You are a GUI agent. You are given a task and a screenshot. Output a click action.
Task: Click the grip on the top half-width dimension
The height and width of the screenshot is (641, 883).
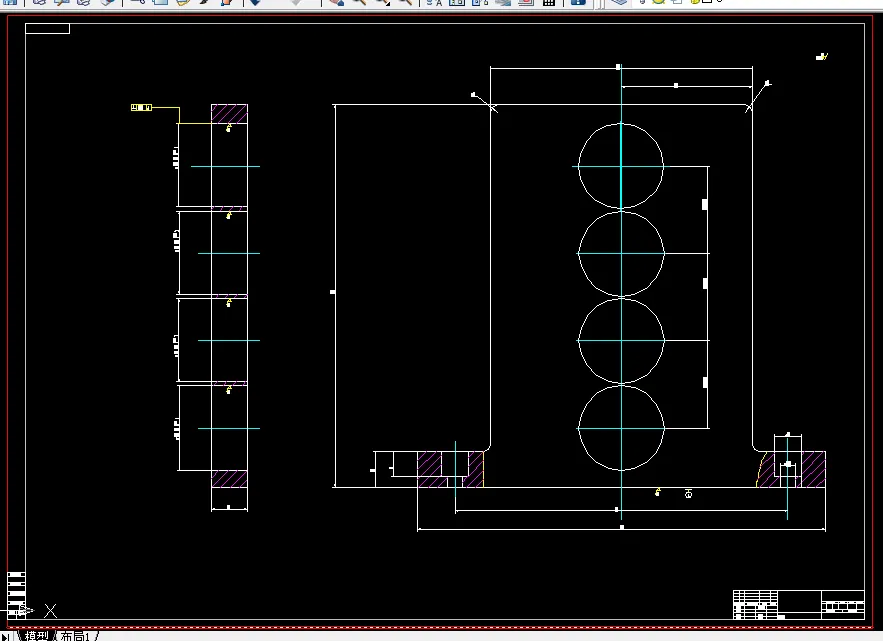click(x=676, y=86)
